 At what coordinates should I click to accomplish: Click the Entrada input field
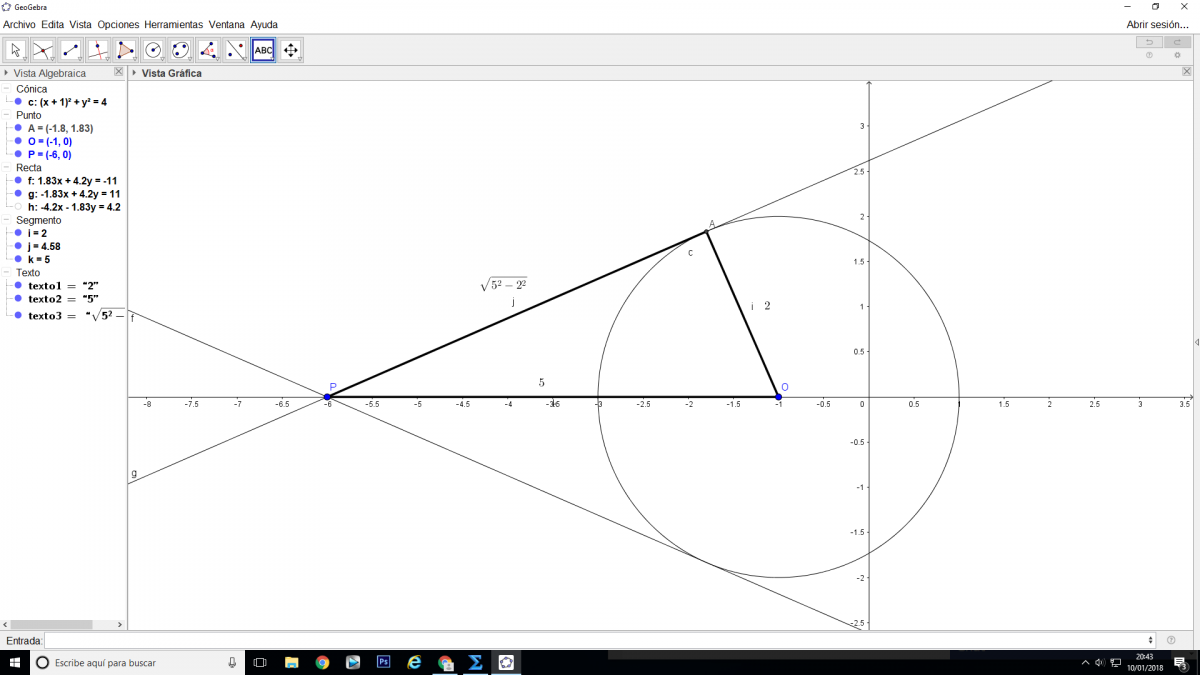click(x=598, y=640)
